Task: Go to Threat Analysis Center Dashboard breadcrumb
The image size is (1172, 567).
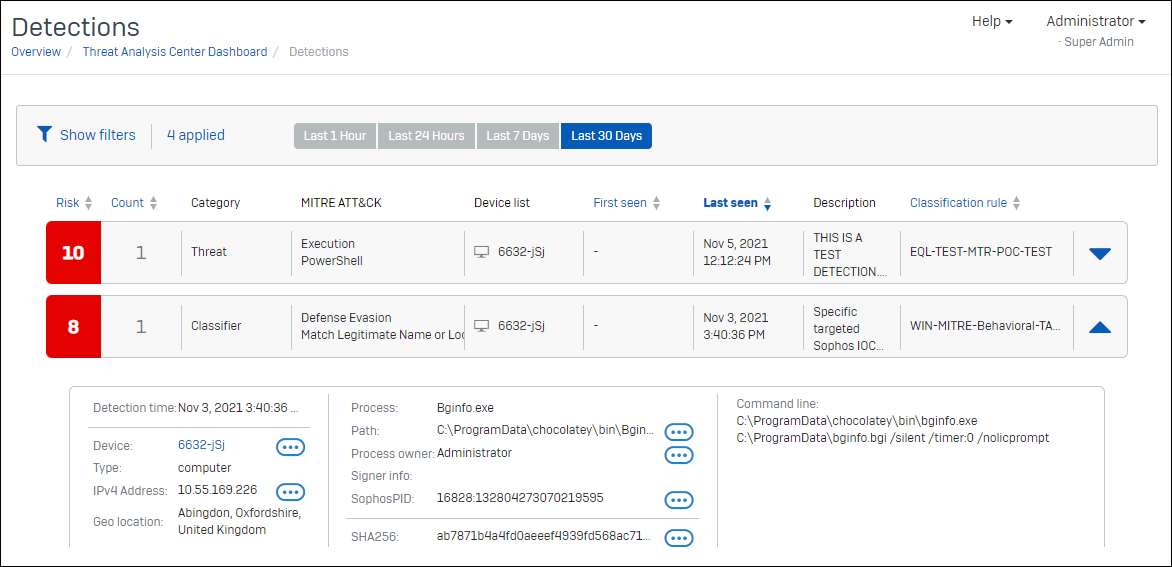Action: [175, 52]
